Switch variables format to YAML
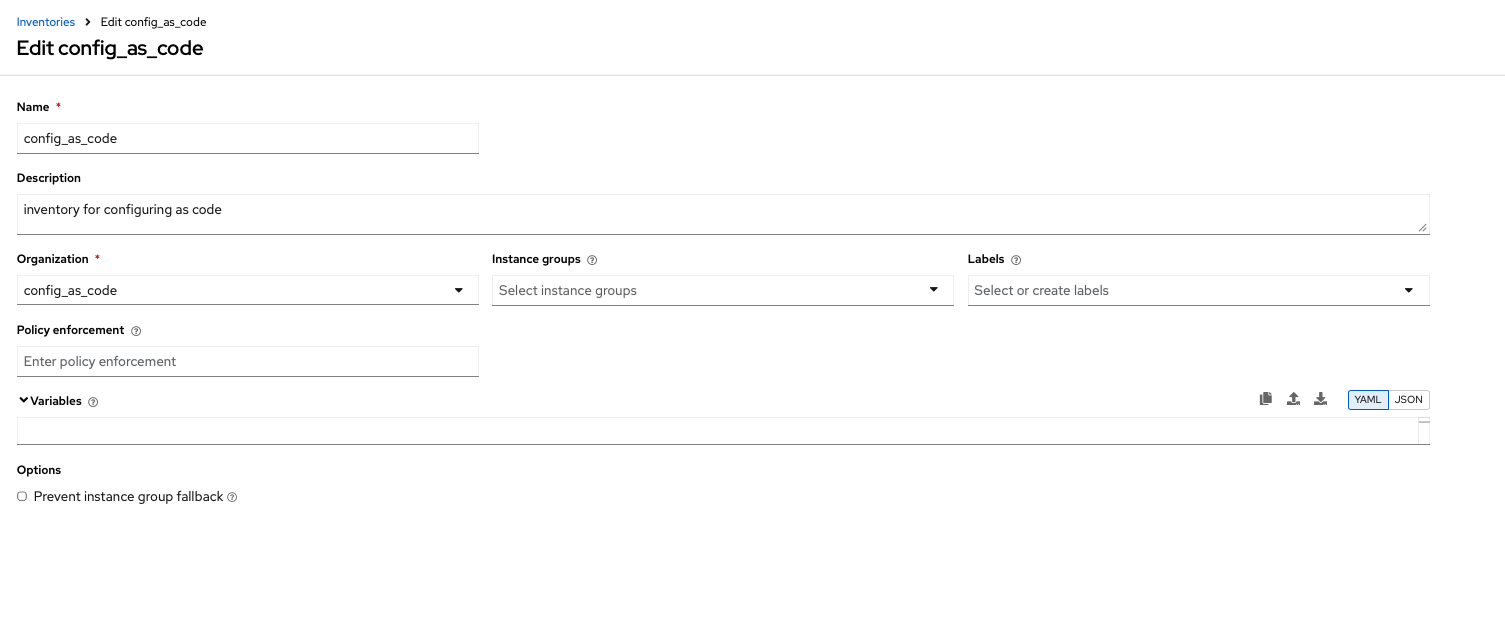The width and height of the screenshot is (1505, 644). (1367, 400)
